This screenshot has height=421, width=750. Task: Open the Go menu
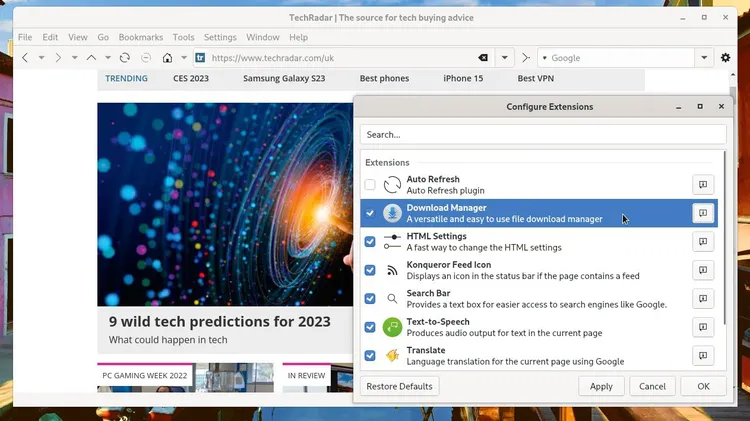[x=103, y=37]
